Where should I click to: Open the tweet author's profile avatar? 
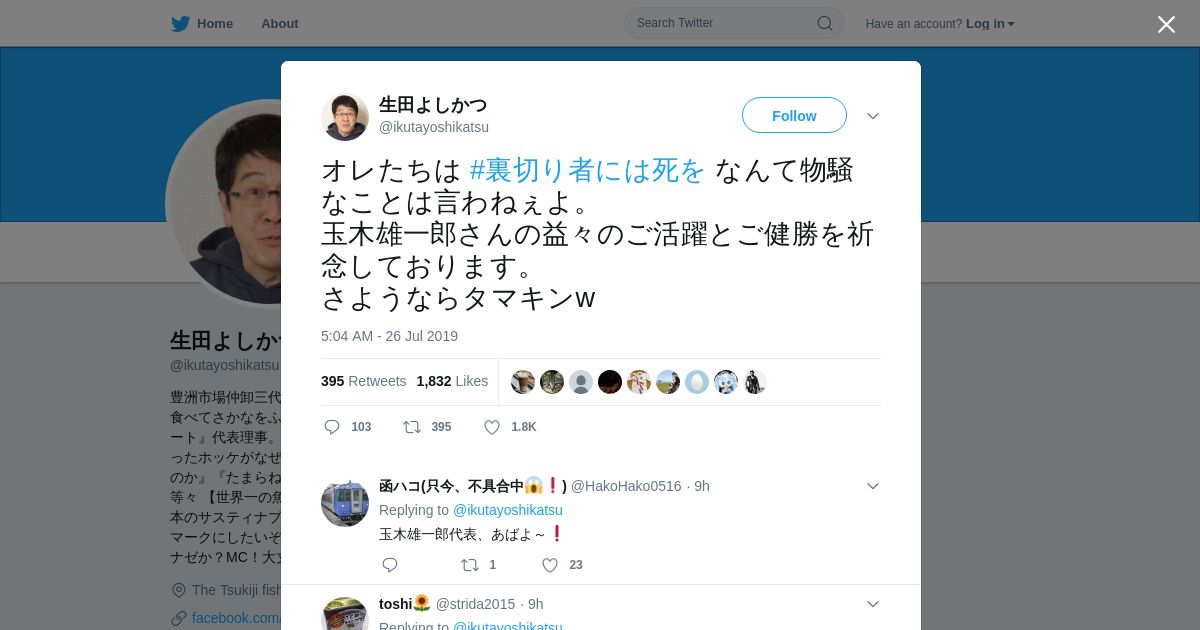click(x=345, y=117)
